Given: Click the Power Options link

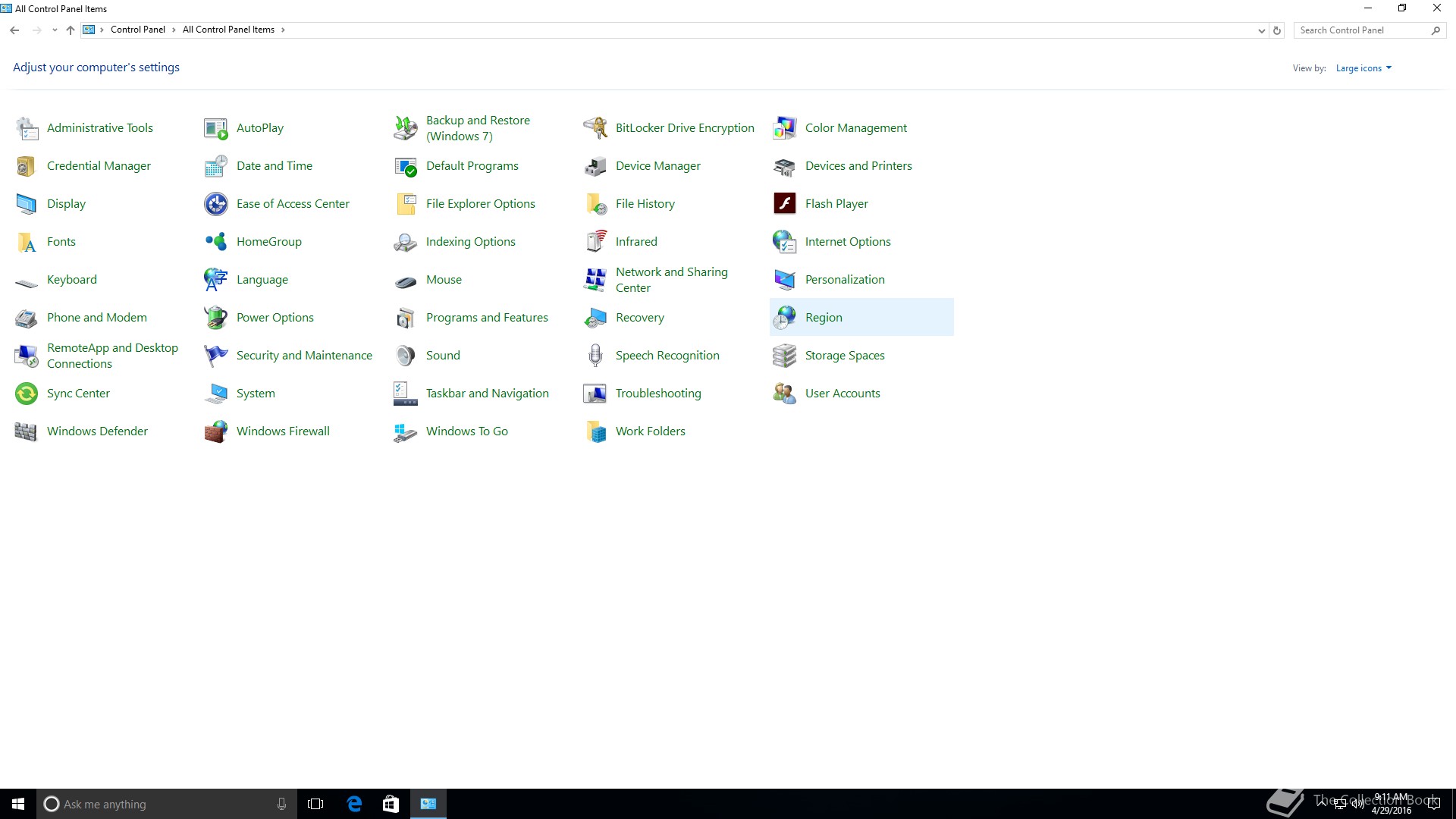Looking at the screenshot, I should pos(275,318).
